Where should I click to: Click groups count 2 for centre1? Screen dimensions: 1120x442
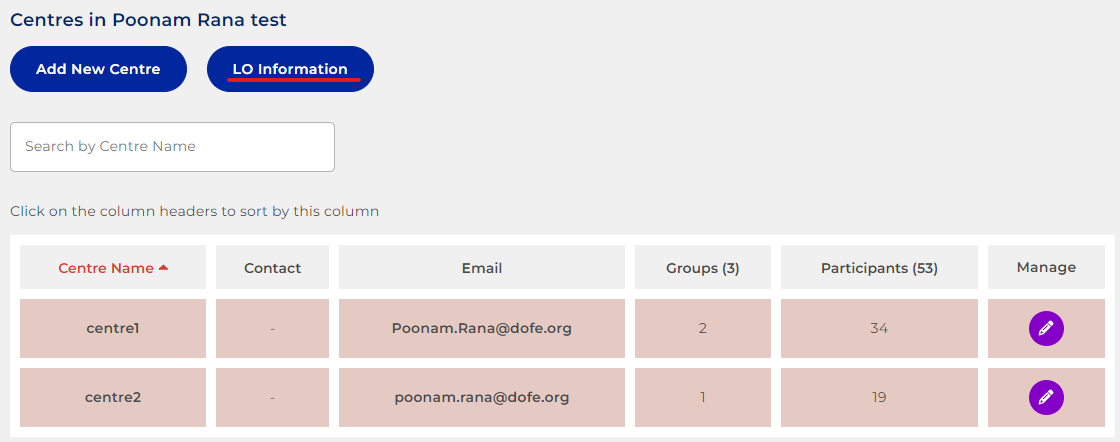click(703, 328)
